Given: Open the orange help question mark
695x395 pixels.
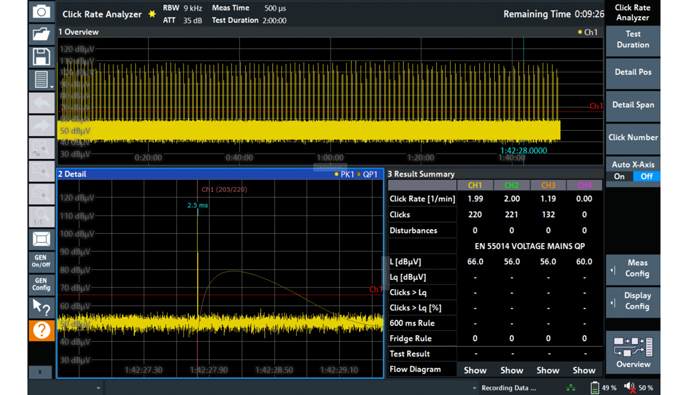Looking at the screenshot, I should [x=41, y=330].
